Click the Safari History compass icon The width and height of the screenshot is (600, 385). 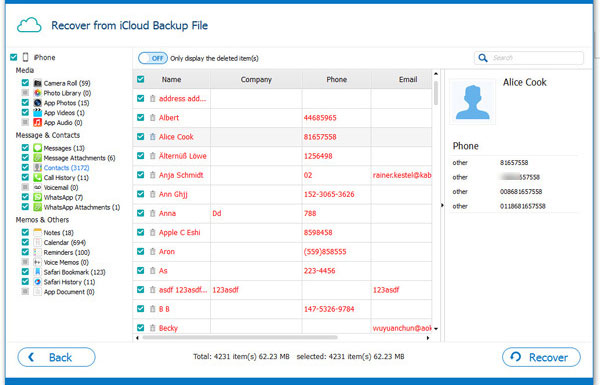[38, 282]
